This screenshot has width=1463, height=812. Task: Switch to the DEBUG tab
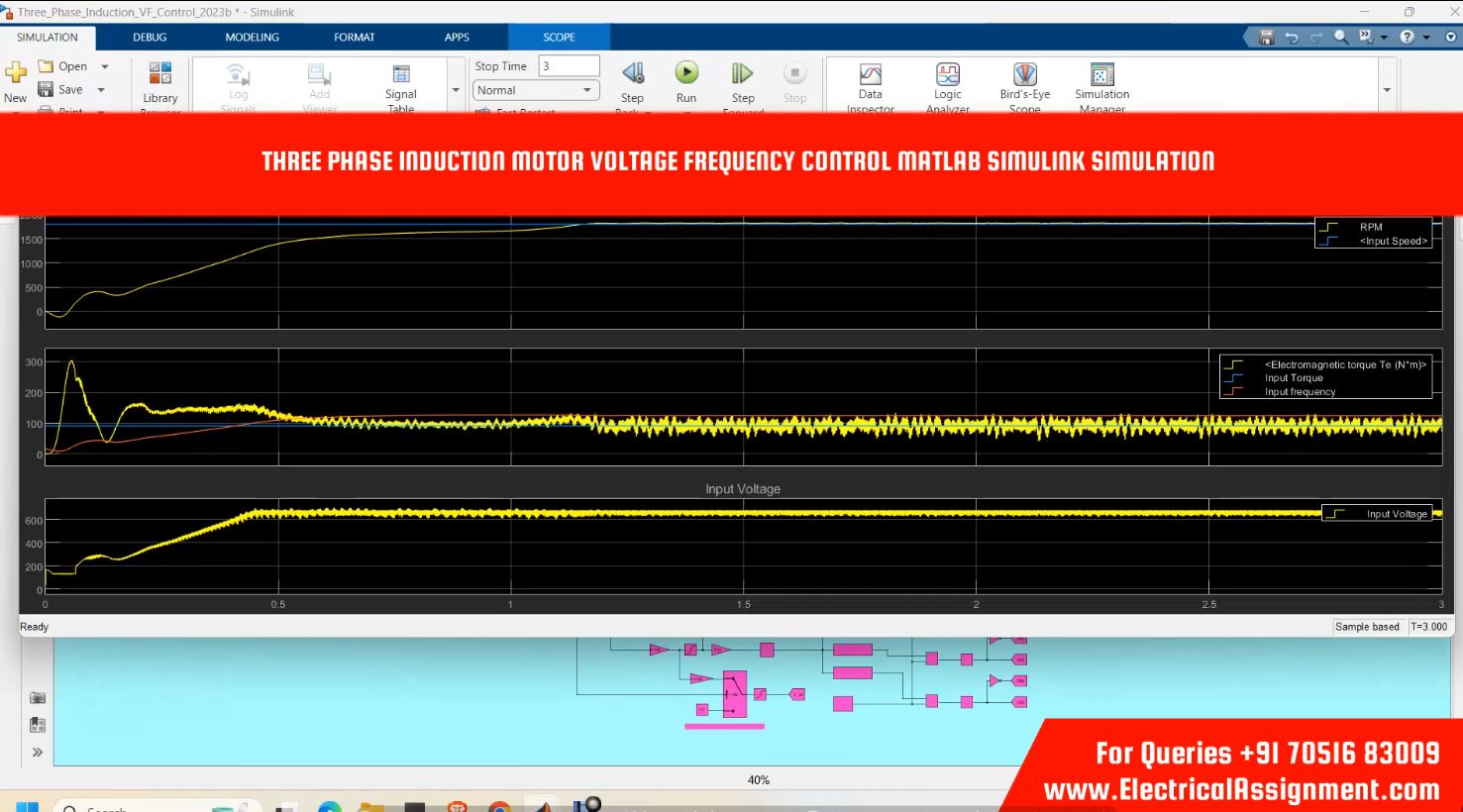tap(150, 38)
